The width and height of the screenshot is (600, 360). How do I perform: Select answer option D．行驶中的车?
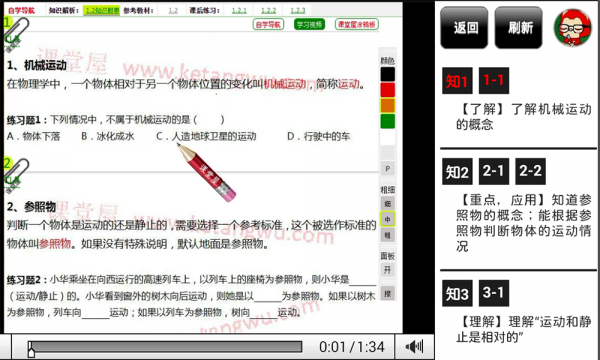pyautogui.click(x=318, y=136)
